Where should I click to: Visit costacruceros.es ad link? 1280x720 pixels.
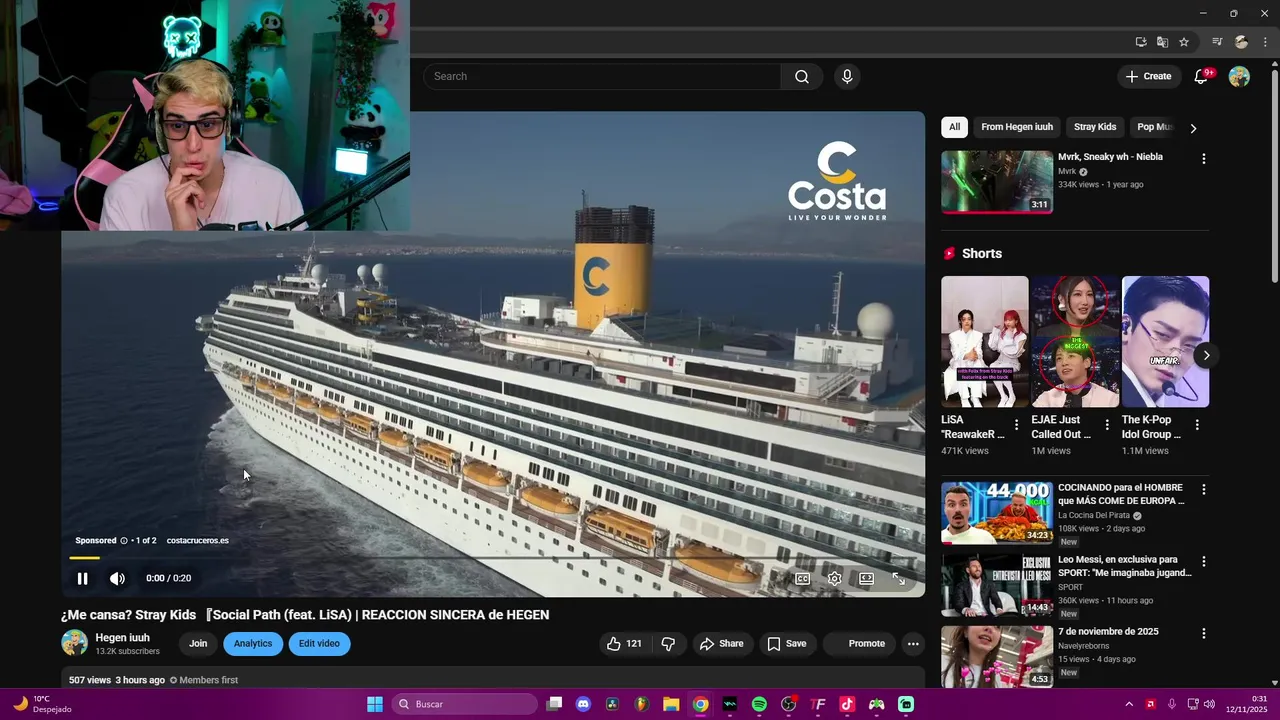click(x=197, y=541)
